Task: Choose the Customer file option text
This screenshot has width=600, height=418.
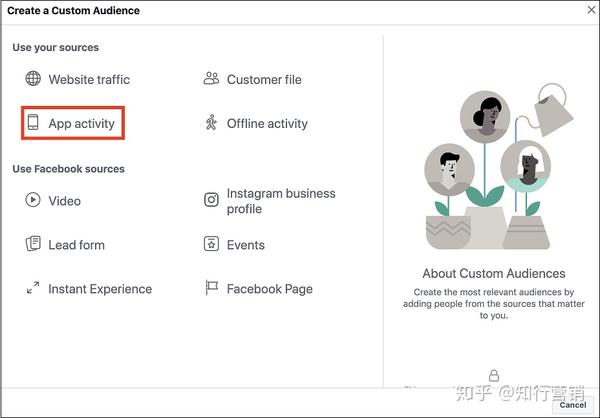Action: pos(264,80)
